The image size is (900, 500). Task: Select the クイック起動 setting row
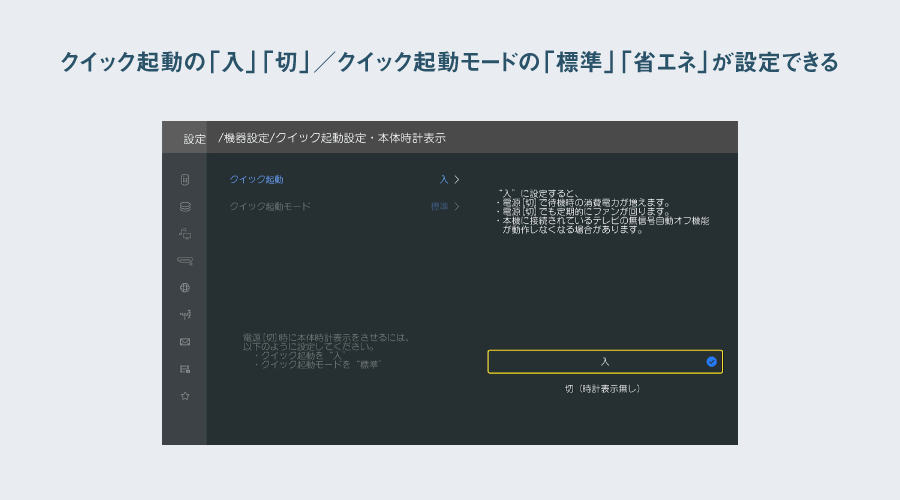344,180
